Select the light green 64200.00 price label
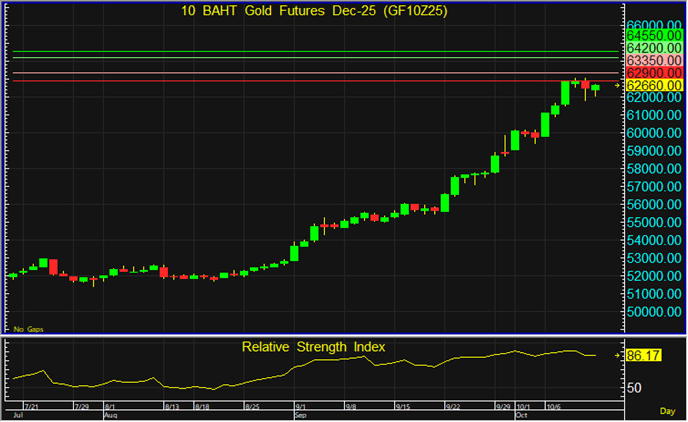Viewport: 688px width, 422px height. coord(654,48)
